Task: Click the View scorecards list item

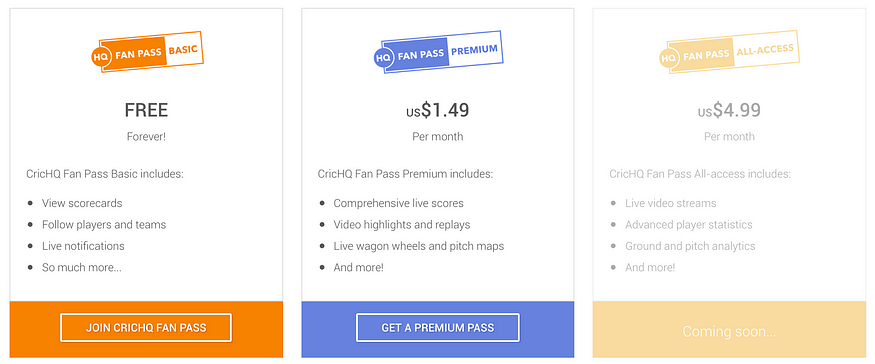Action: point(82,203)
